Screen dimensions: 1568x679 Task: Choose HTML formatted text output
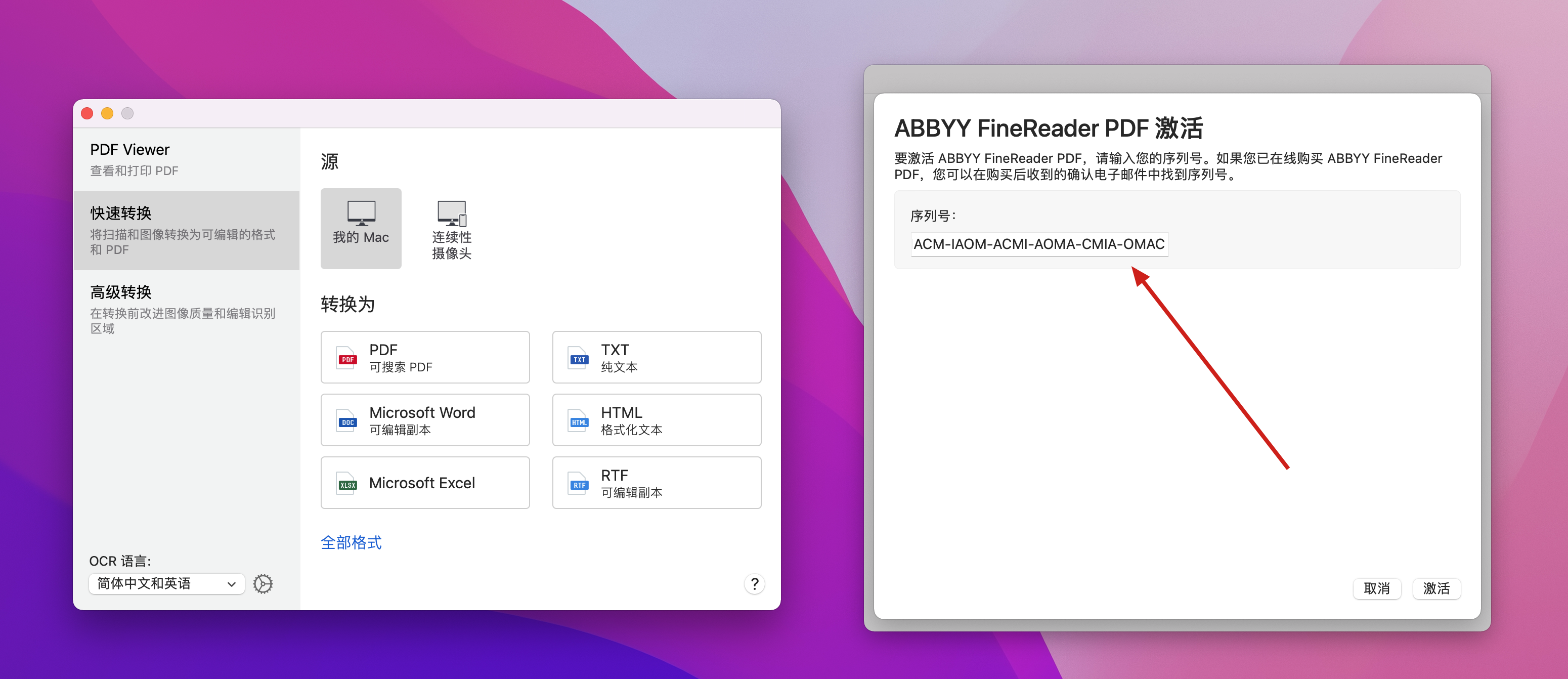[x=656, y=419]
